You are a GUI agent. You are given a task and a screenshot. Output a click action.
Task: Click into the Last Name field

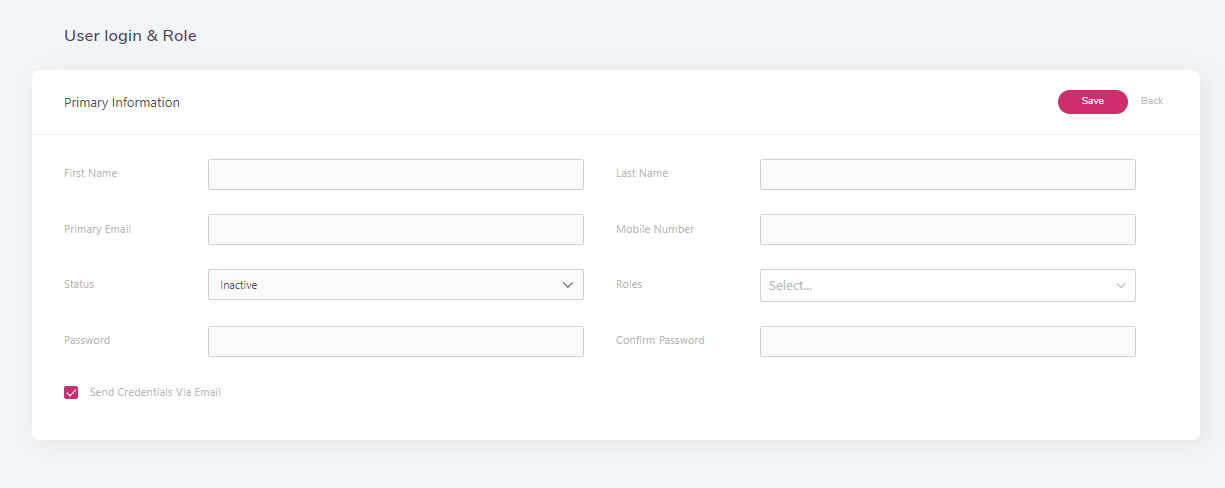947,174
